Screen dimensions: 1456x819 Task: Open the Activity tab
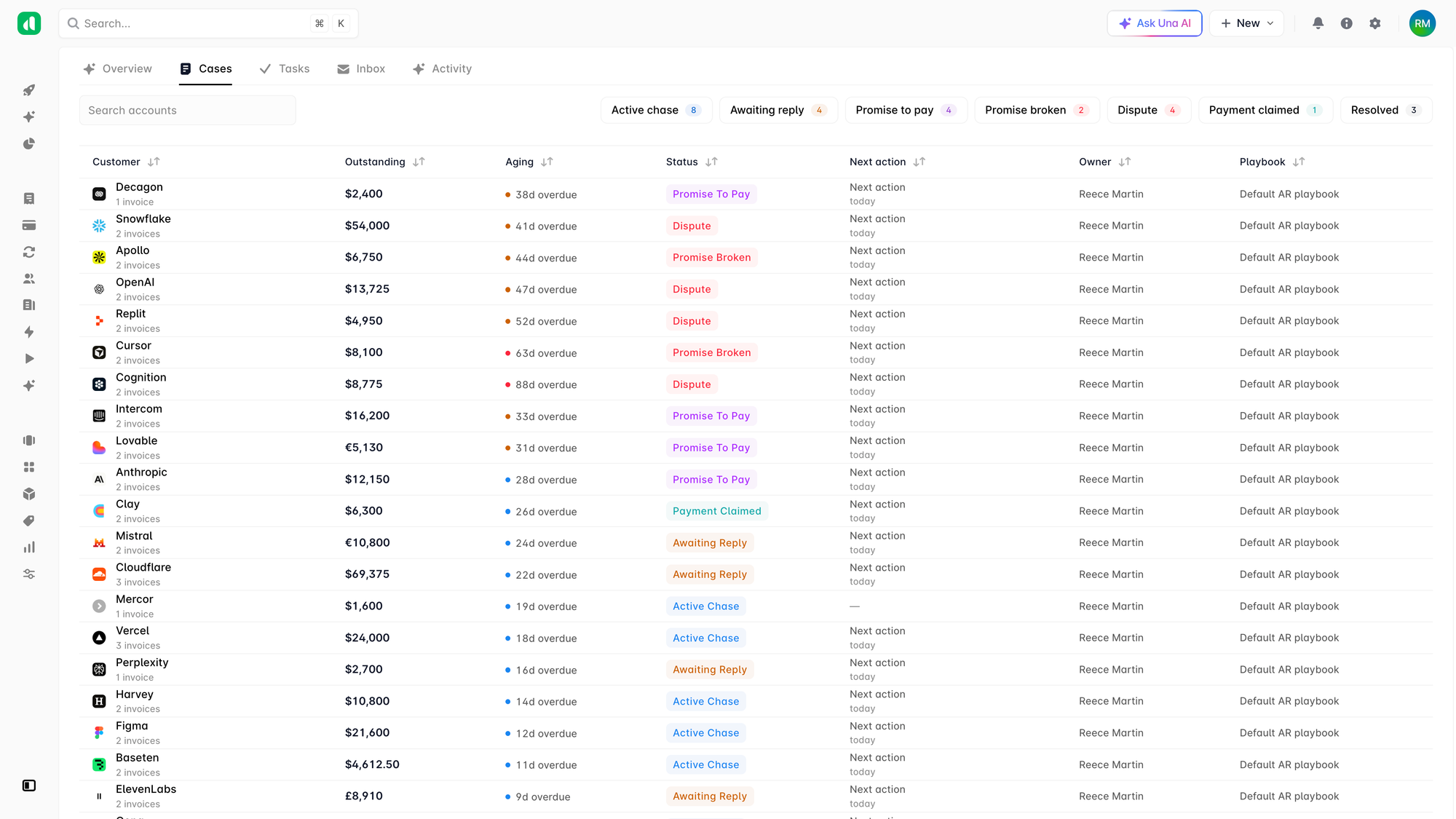442,68
